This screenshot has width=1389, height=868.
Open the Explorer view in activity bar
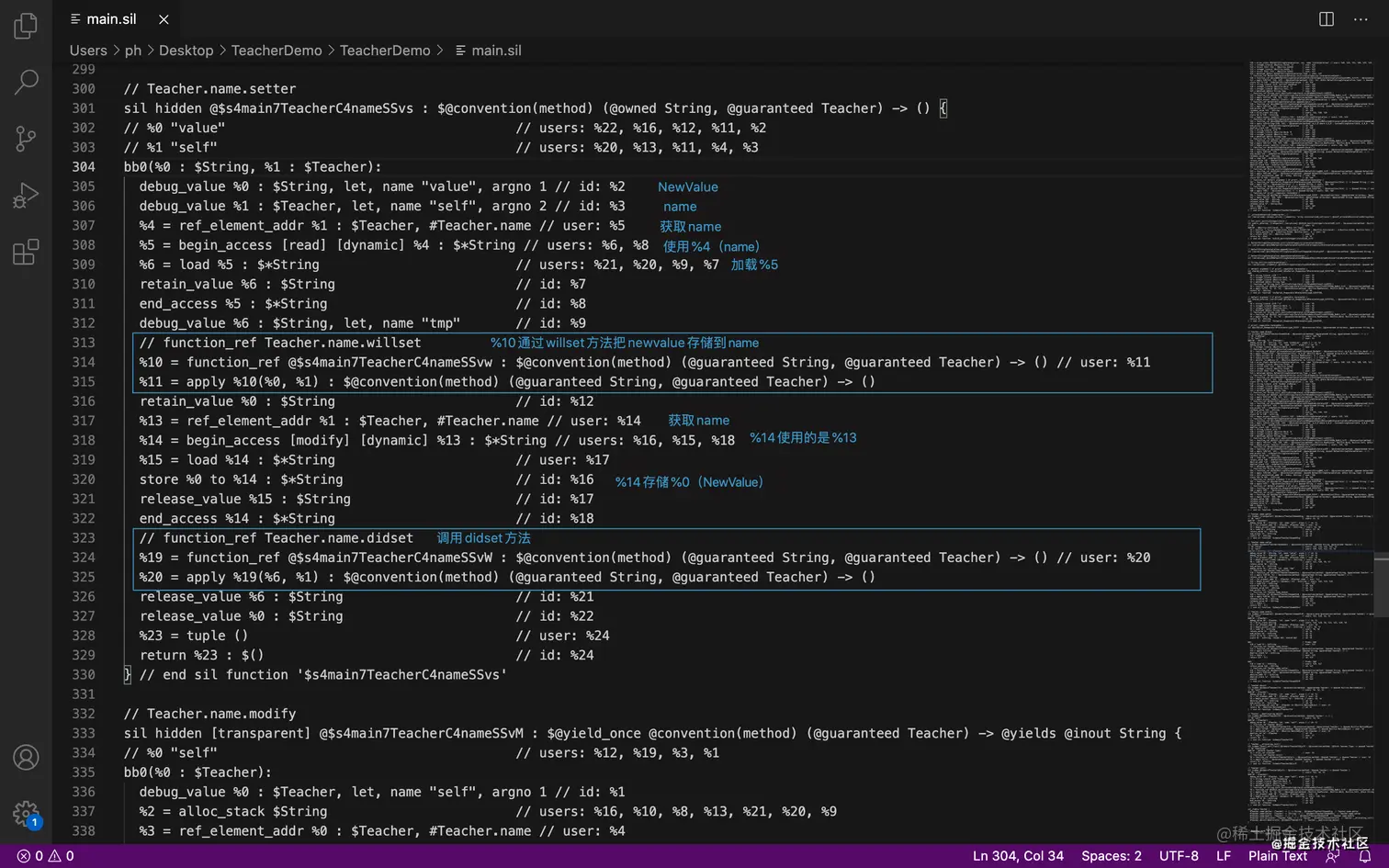point(26,26)
